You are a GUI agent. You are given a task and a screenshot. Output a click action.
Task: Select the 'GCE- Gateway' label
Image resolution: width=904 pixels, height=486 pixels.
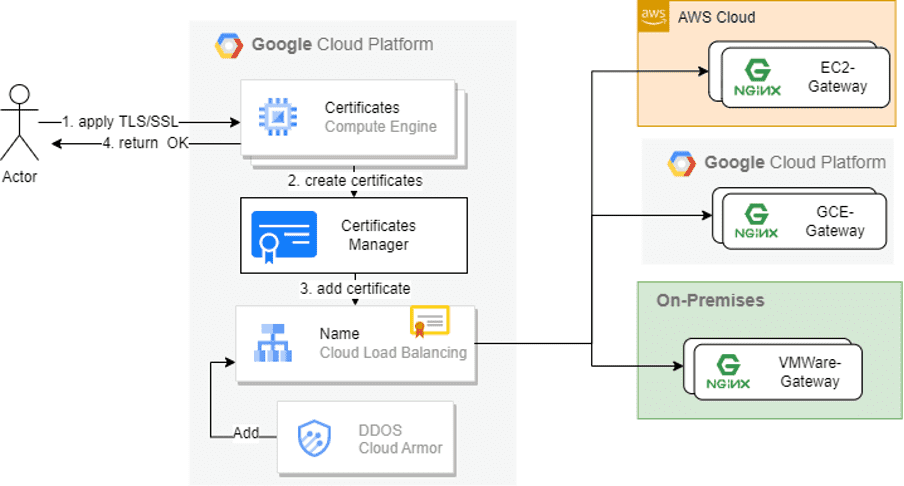[835, 221]
